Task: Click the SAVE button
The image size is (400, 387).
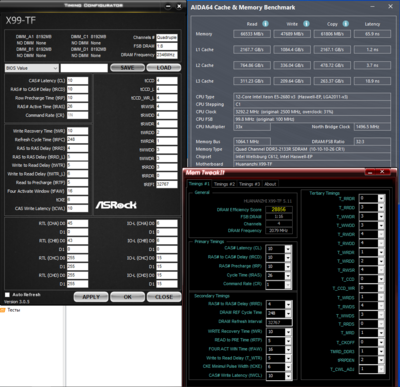Action: (127, 68)
